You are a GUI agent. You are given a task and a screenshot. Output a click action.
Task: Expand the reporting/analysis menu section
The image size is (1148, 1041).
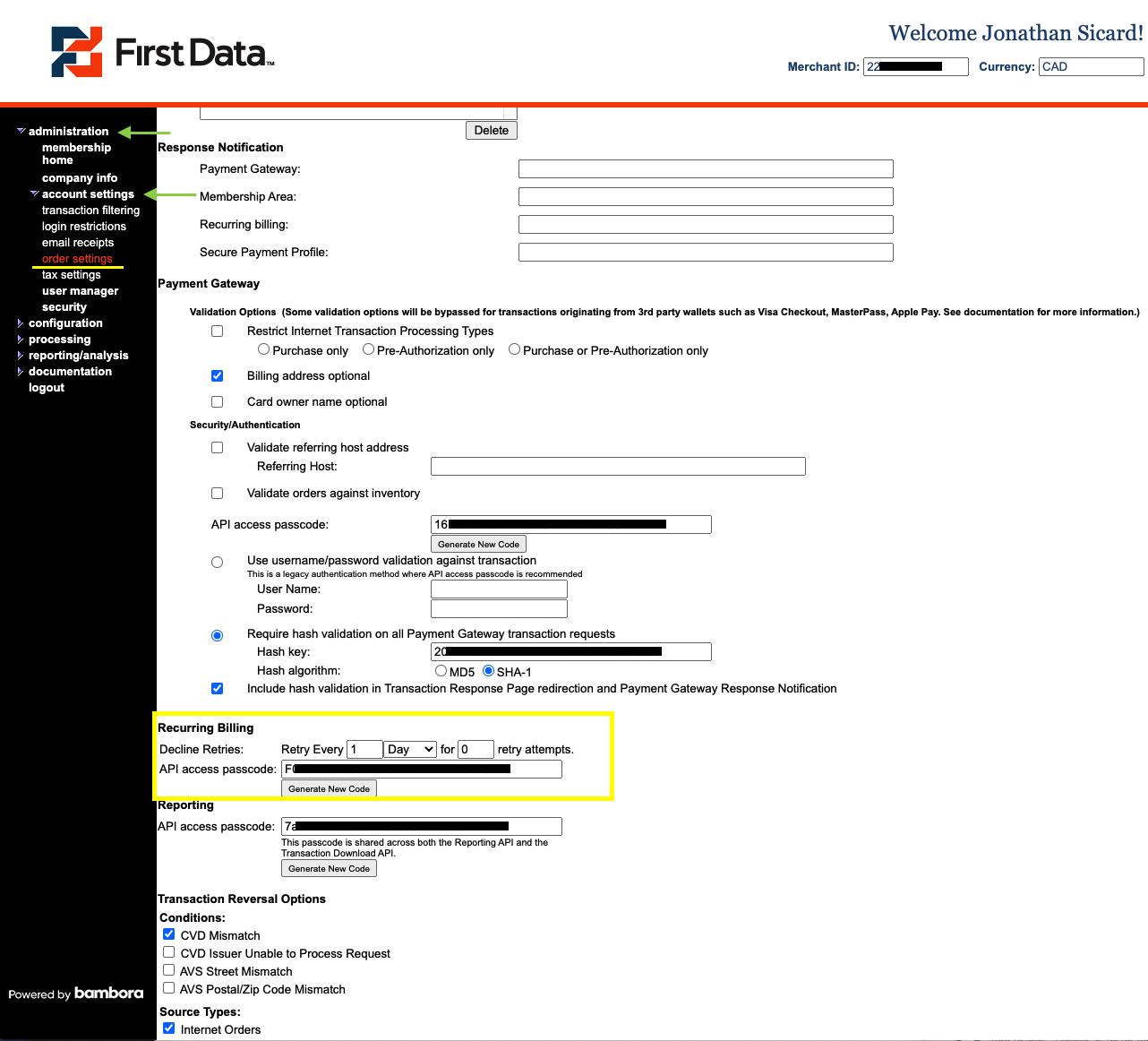tap(21, 356)
